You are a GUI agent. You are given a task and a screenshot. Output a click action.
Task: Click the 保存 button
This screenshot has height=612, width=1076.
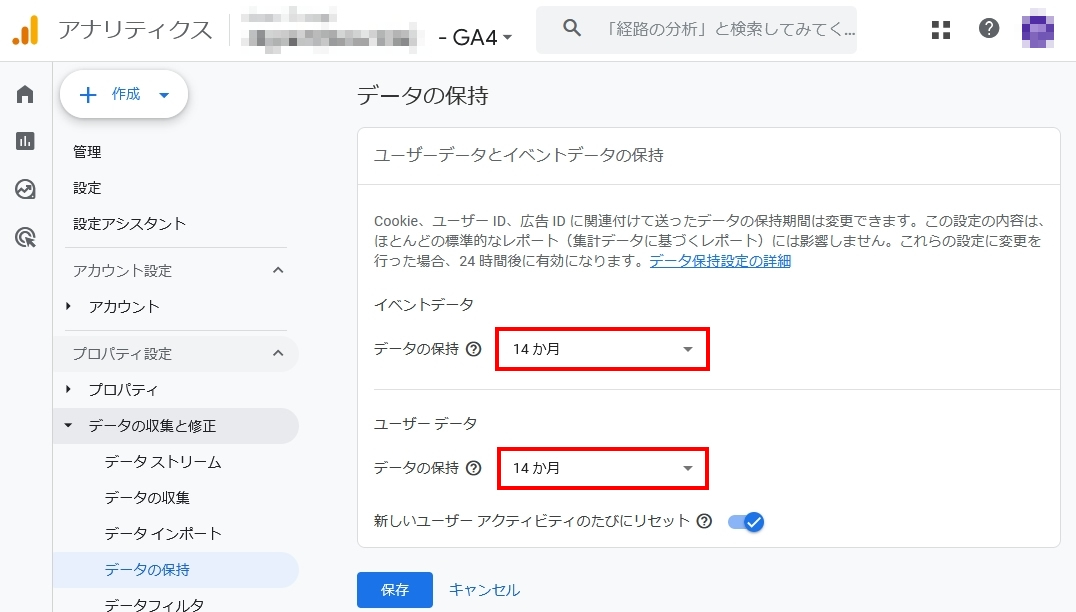click(394, 590)
